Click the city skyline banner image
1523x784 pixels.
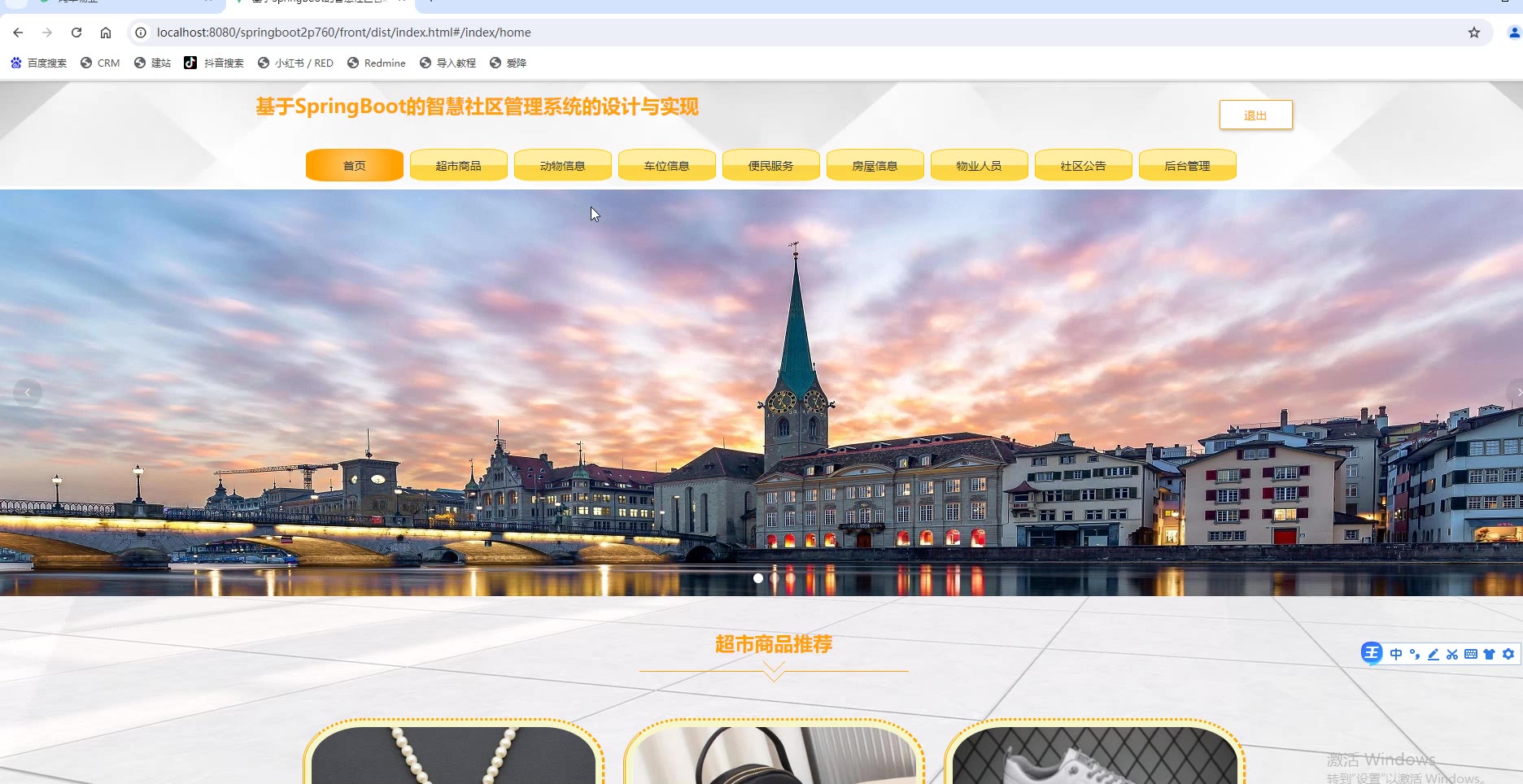[761, 393]
